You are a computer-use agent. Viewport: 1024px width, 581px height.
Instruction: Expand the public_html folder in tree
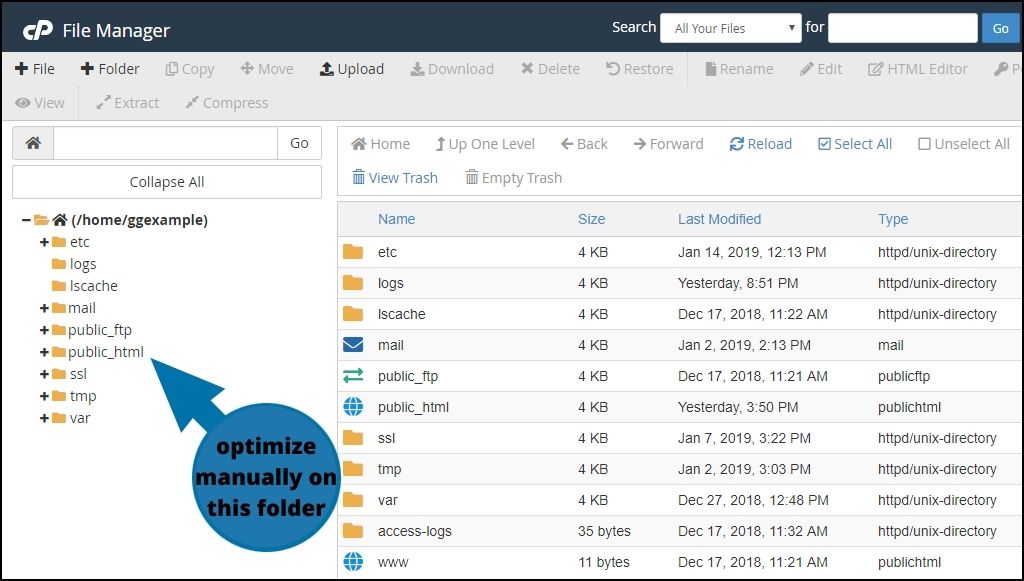point(44,353)
